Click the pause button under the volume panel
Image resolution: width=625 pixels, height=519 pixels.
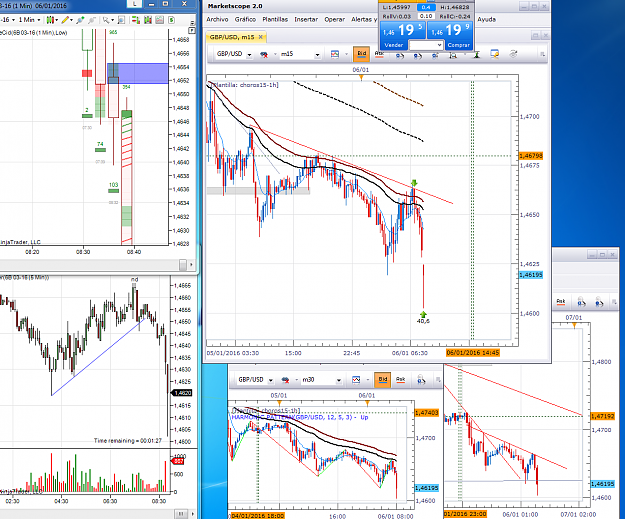pyautogui.click(x=181, y=514)
